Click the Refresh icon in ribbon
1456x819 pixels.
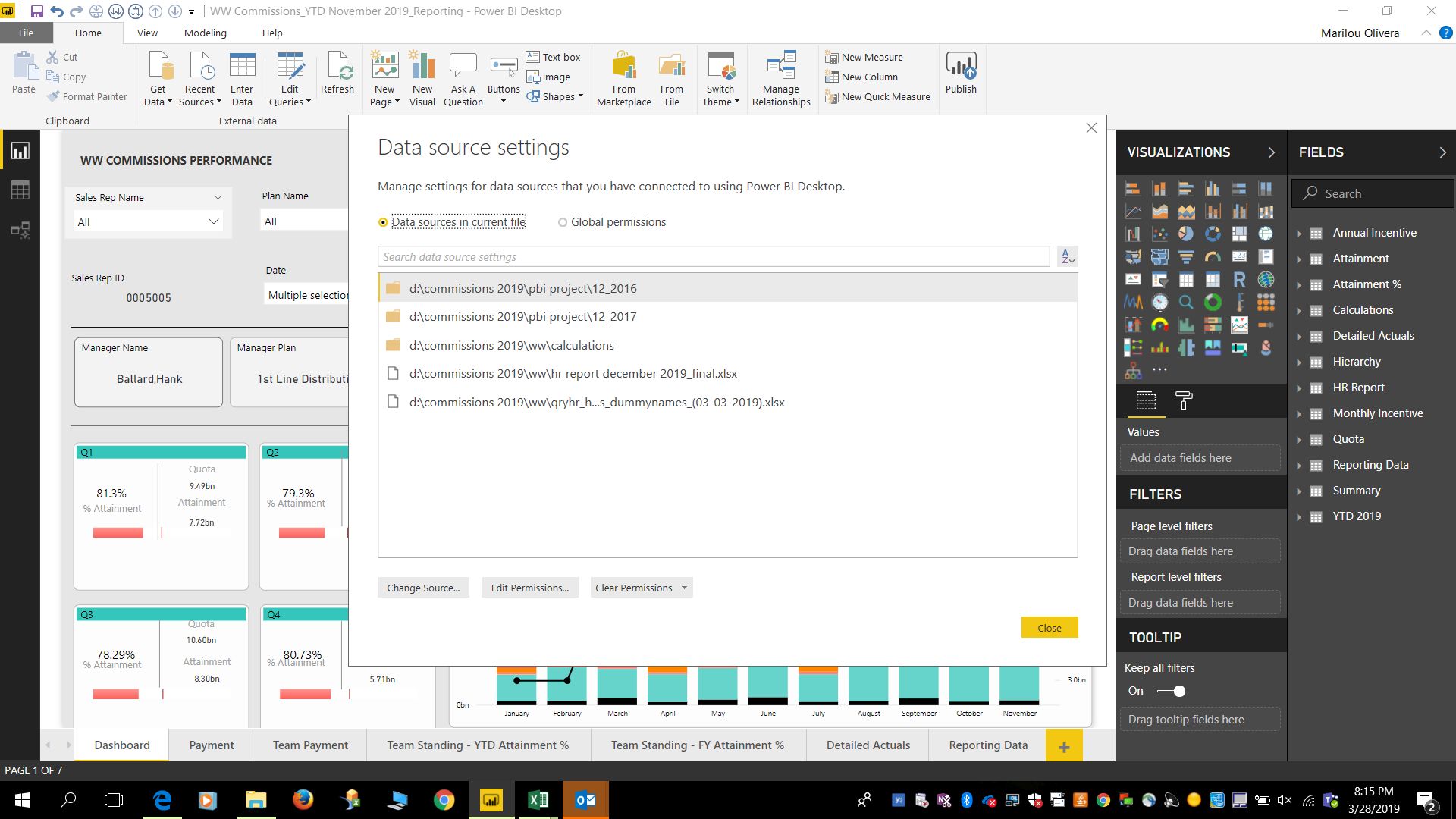coord(337,73)
